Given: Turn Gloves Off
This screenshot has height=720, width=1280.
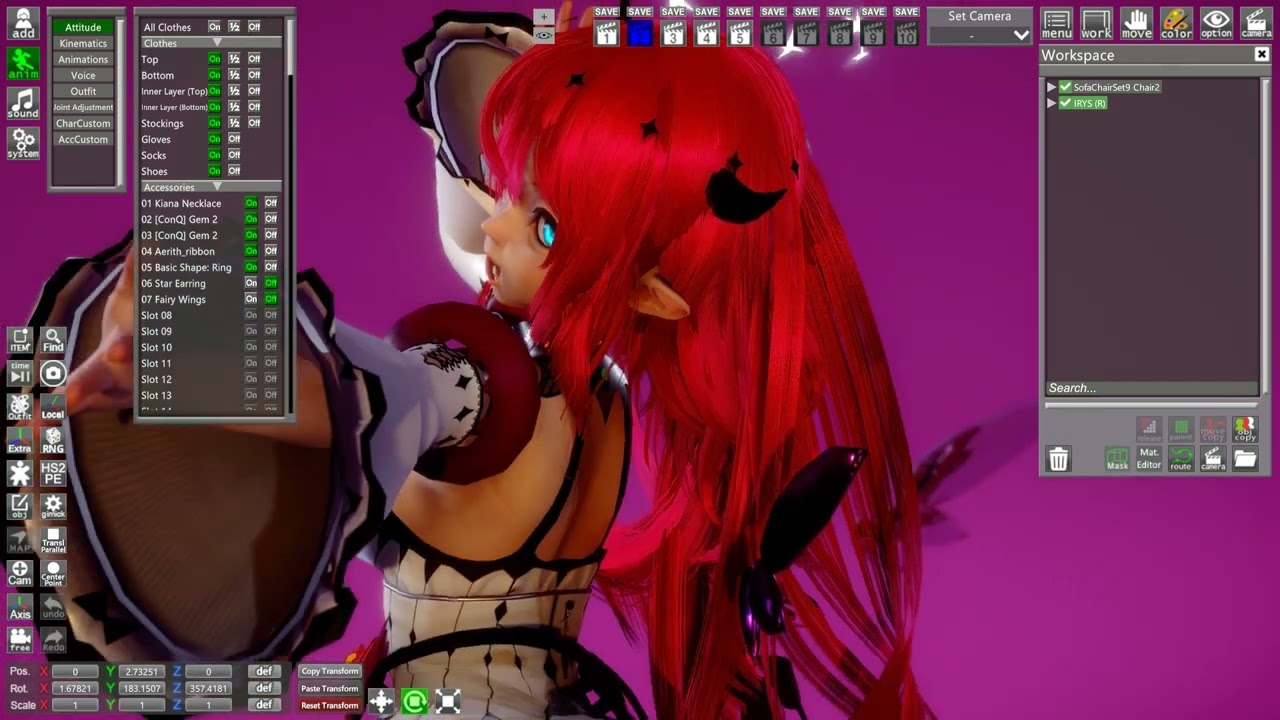Looking at the screenshot, I should click(x=234, y=139).
